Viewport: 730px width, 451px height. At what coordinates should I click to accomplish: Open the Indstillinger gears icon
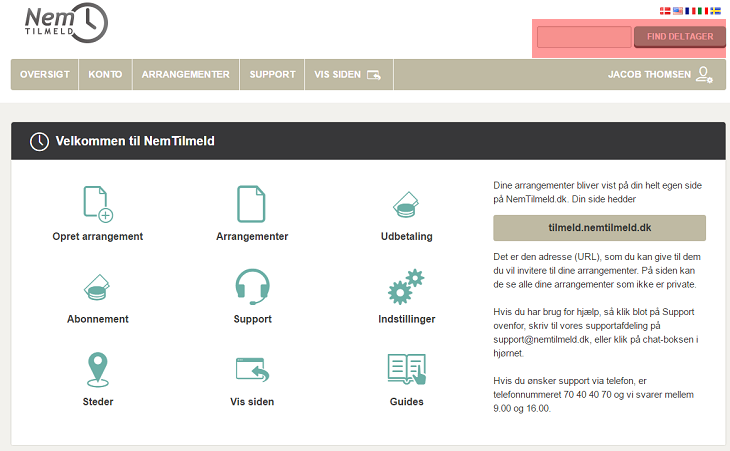(x=406, y=287)
